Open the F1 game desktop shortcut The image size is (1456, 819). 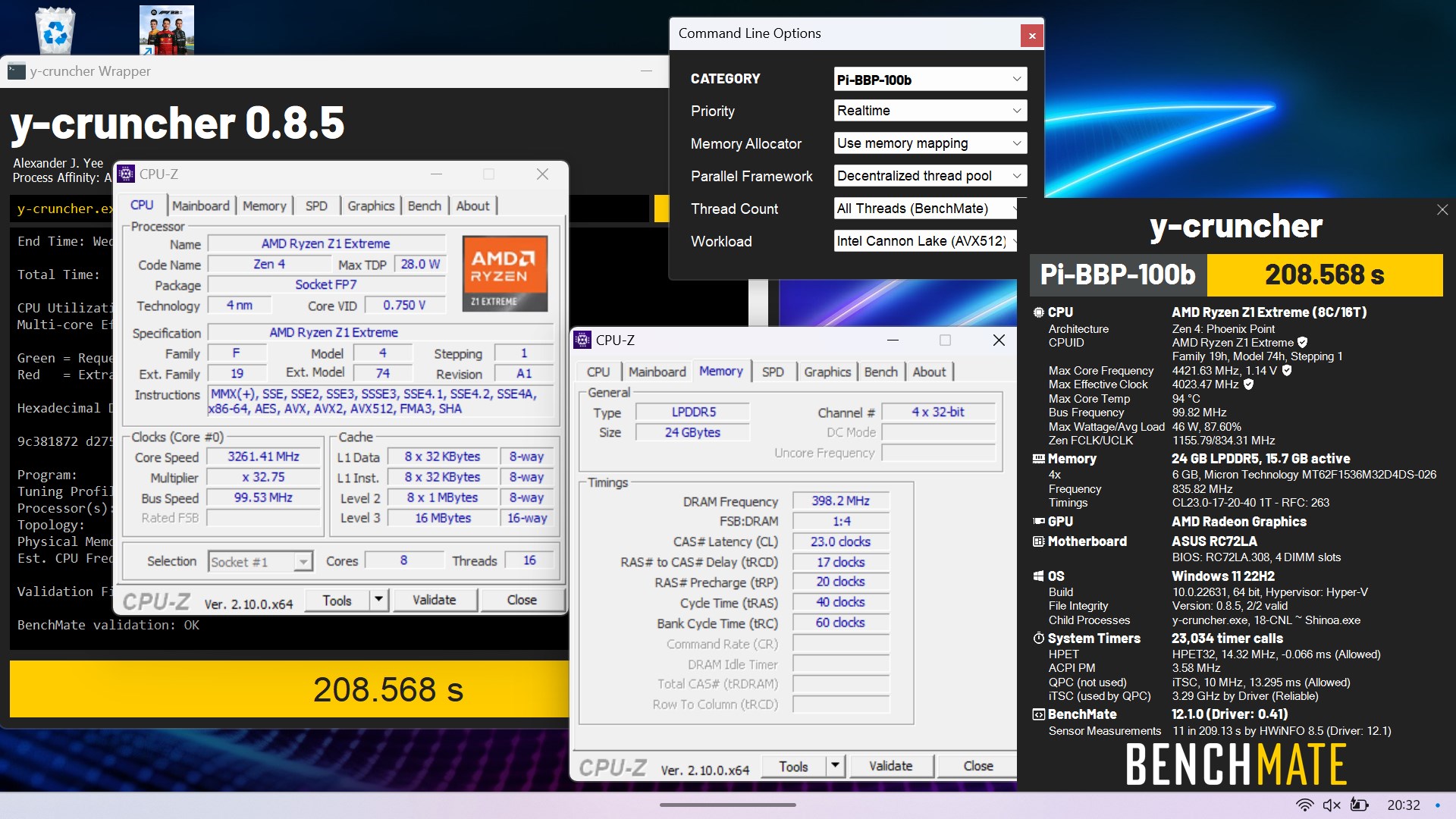tap(167, 30)
